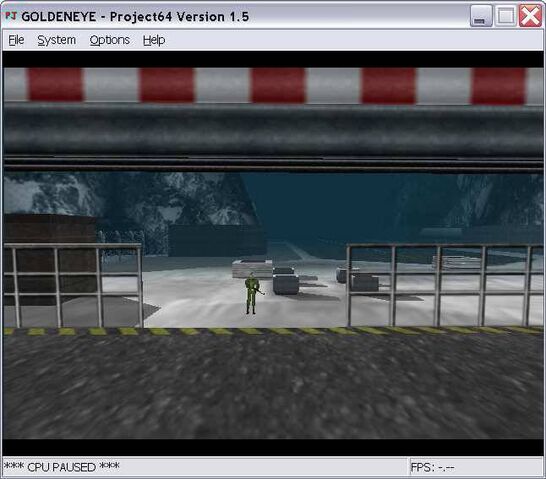Open the Options menu
This screenshot has width=546, height=479.
tap(110, 40)
